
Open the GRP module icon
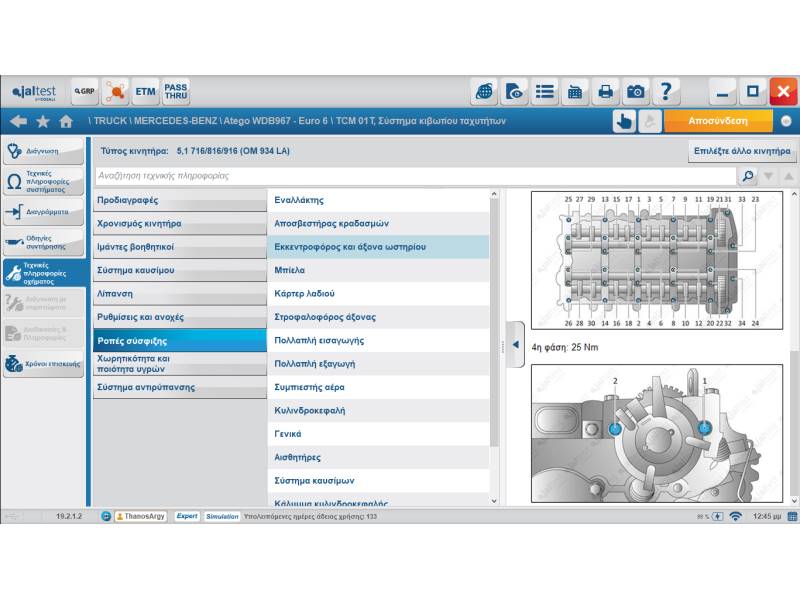(85, 92)
